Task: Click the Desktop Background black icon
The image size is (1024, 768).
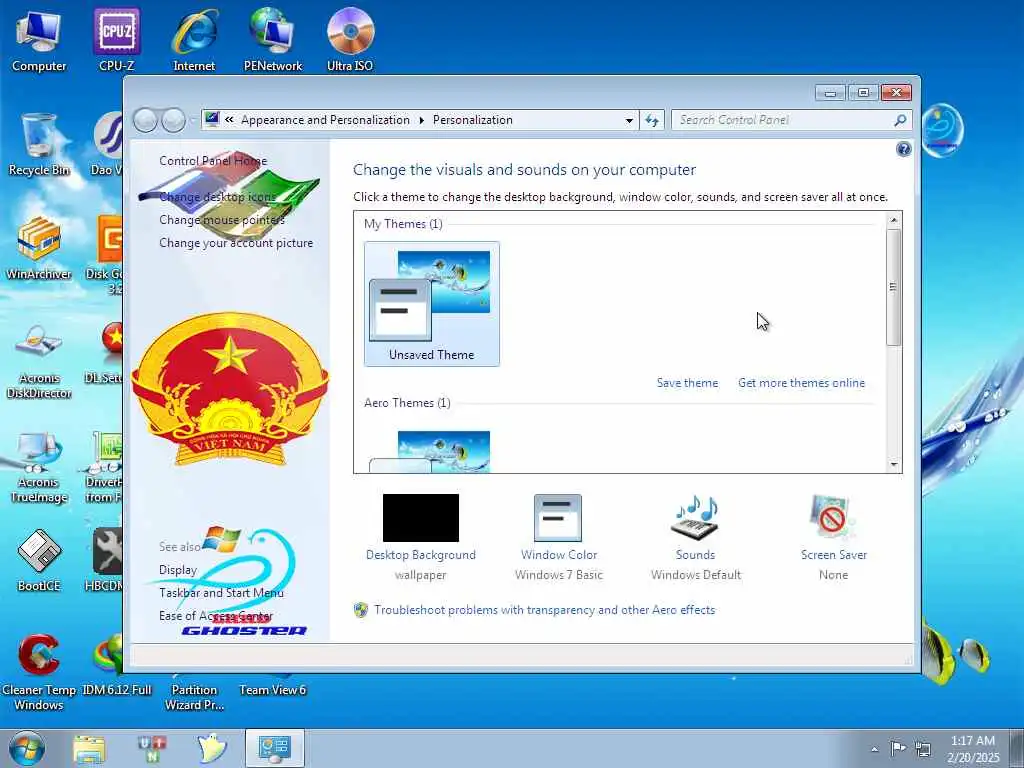Action: [x=421, y=518]
